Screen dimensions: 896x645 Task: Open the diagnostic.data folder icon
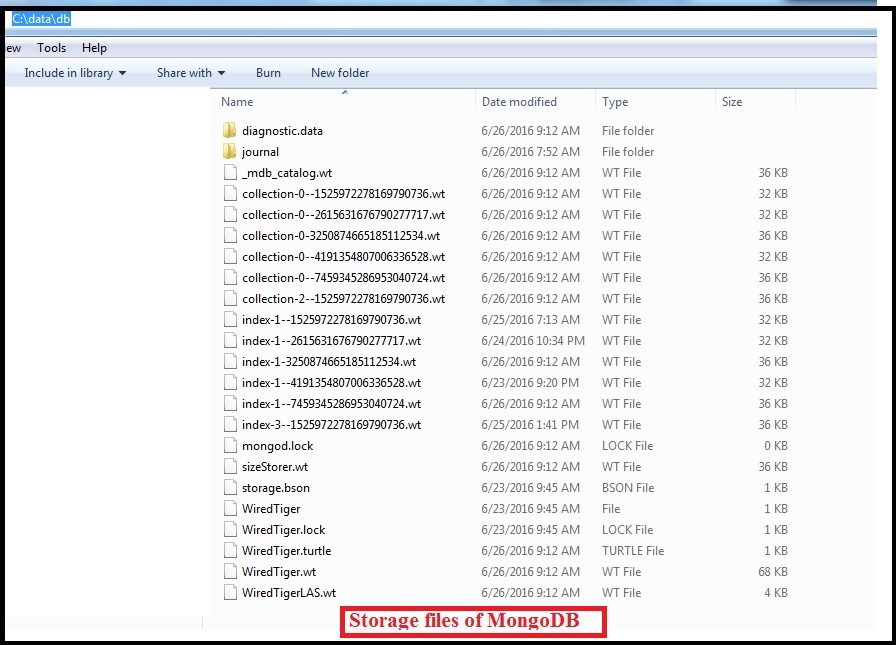point(229,131)
